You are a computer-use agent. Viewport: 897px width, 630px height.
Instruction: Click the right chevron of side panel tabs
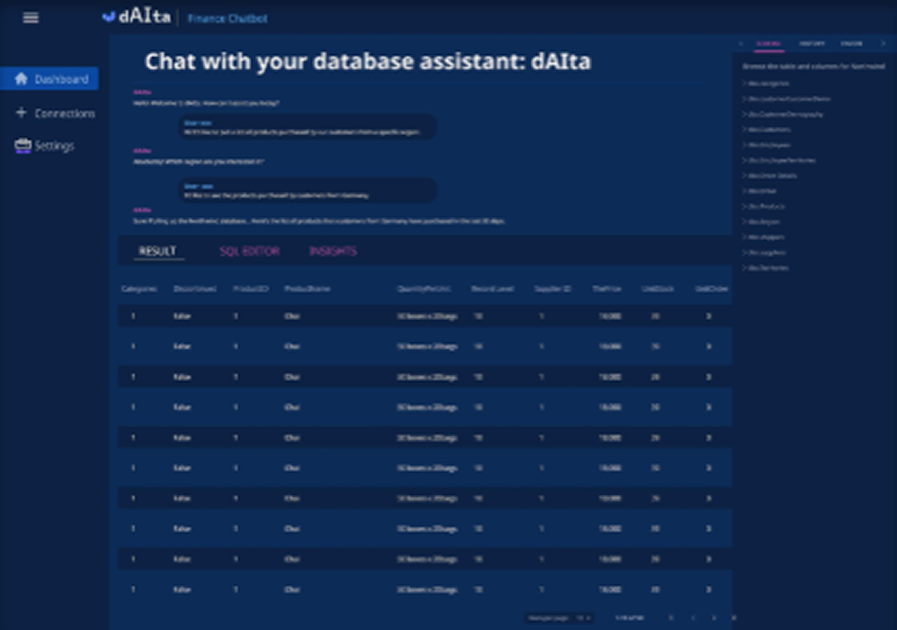pyautogui.click(x=883, y=43)
